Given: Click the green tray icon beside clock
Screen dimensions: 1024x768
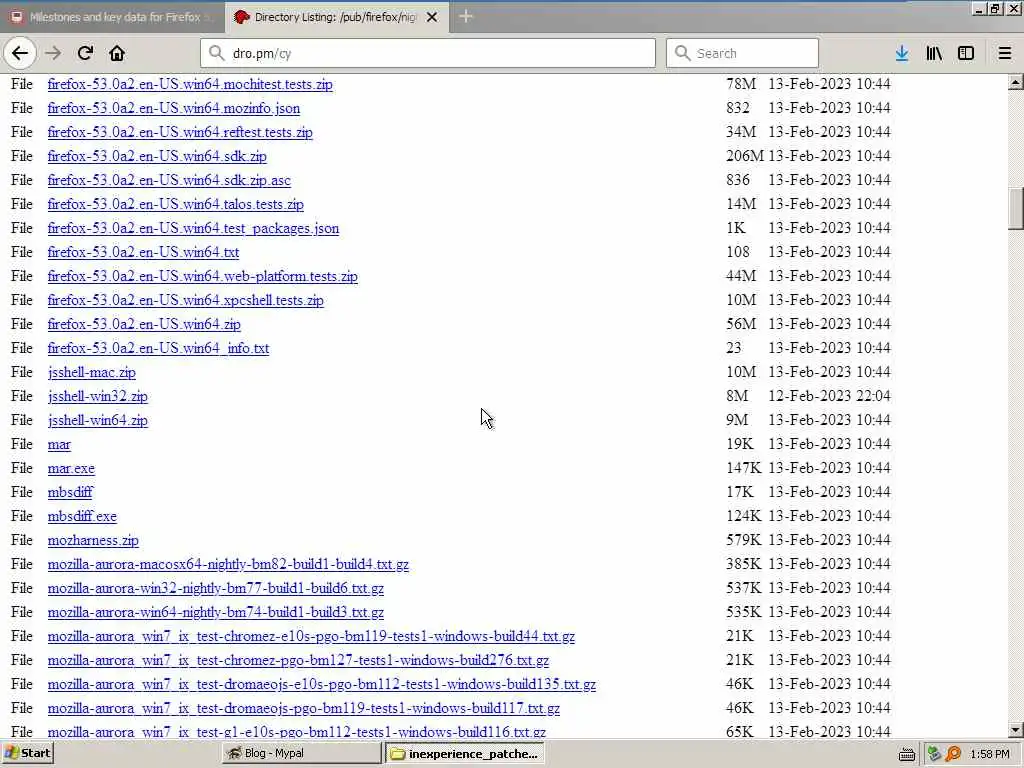Looking at the screenshot, I should click(934, 754).
